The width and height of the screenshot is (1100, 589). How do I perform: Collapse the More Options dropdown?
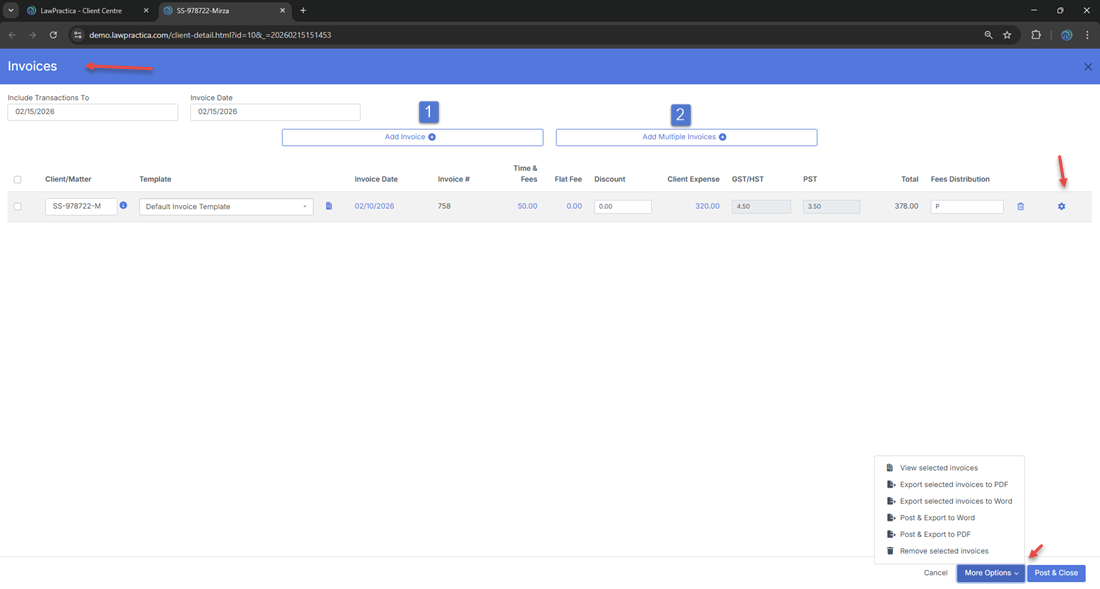click(990, 573)
